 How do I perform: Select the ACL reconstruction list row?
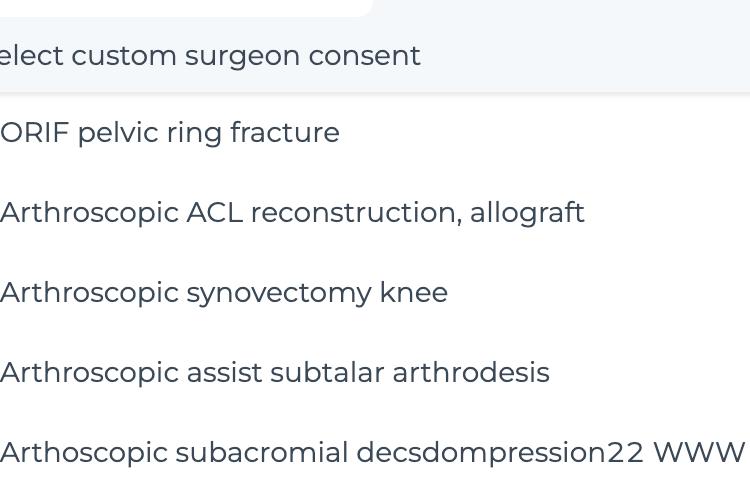point(375,212)
